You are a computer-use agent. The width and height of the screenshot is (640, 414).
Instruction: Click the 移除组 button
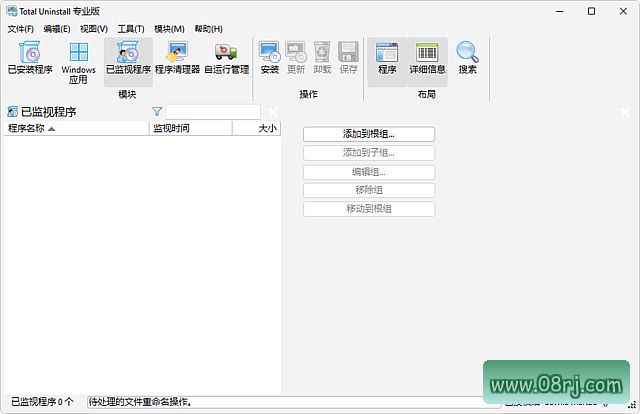click(x=369, y=190)
